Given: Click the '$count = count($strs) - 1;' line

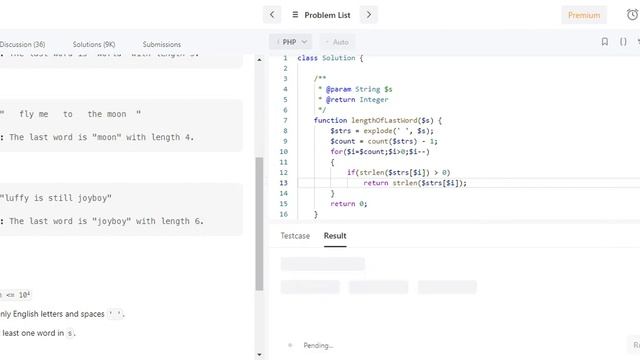Looking at the screenshot, I should click(x=384, y=141).
